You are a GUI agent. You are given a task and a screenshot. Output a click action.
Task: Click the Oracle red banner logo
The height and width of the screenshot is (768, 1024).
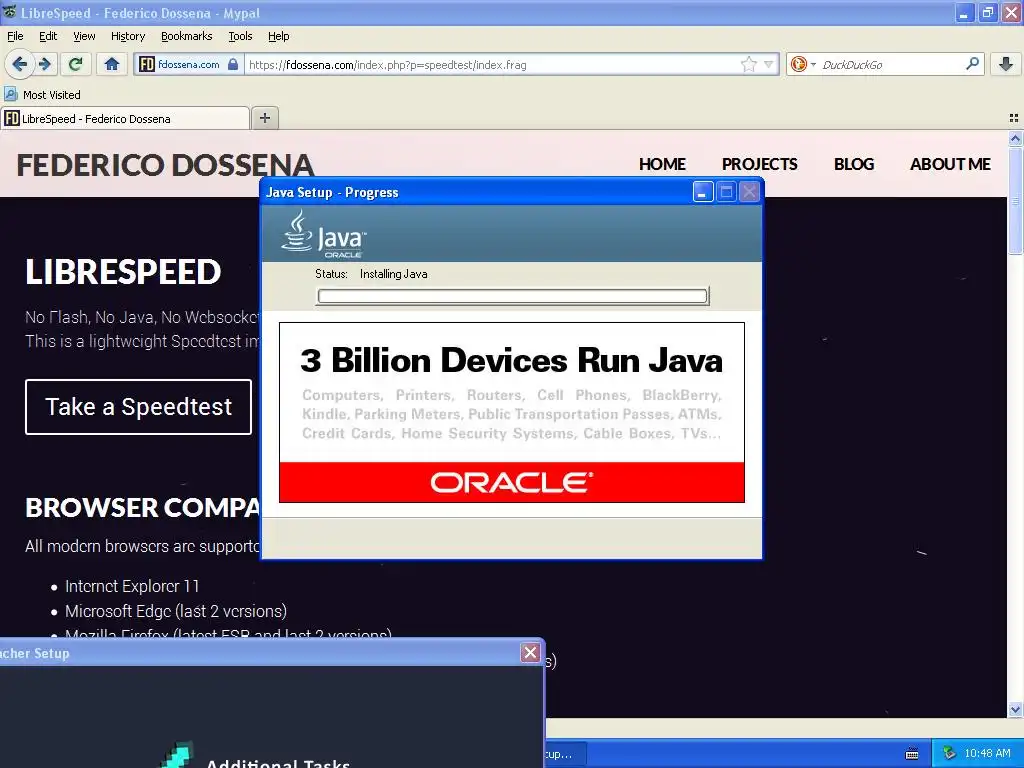(512, 483)
